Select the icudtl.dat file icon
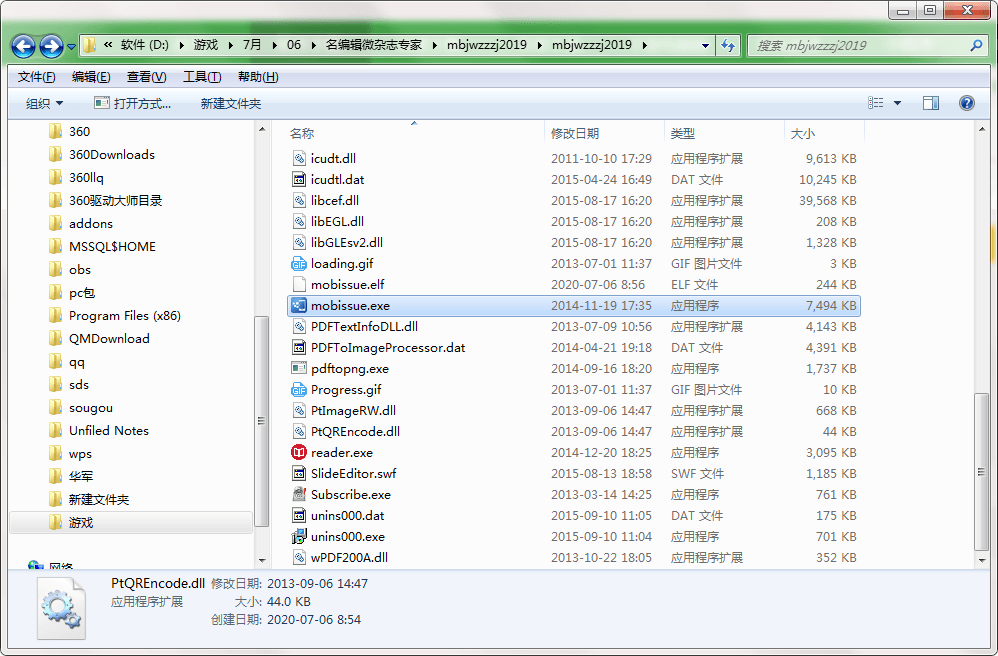This screenshot has height=656, width=998. (x=299, y=179)
